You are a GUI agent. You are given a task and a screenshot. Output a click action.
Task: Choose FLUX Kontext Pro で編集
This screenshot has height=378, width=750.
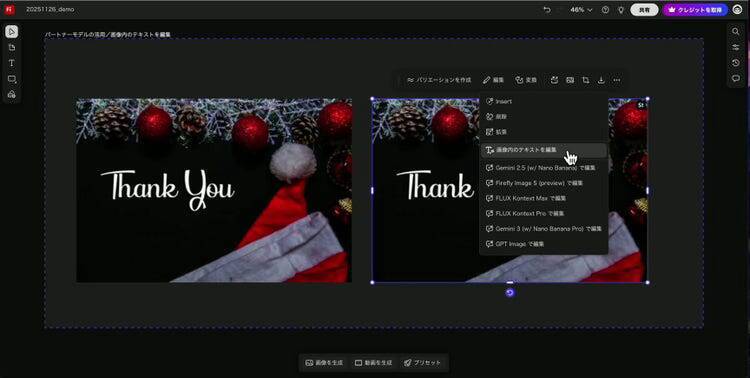click(x=544, y=213)
